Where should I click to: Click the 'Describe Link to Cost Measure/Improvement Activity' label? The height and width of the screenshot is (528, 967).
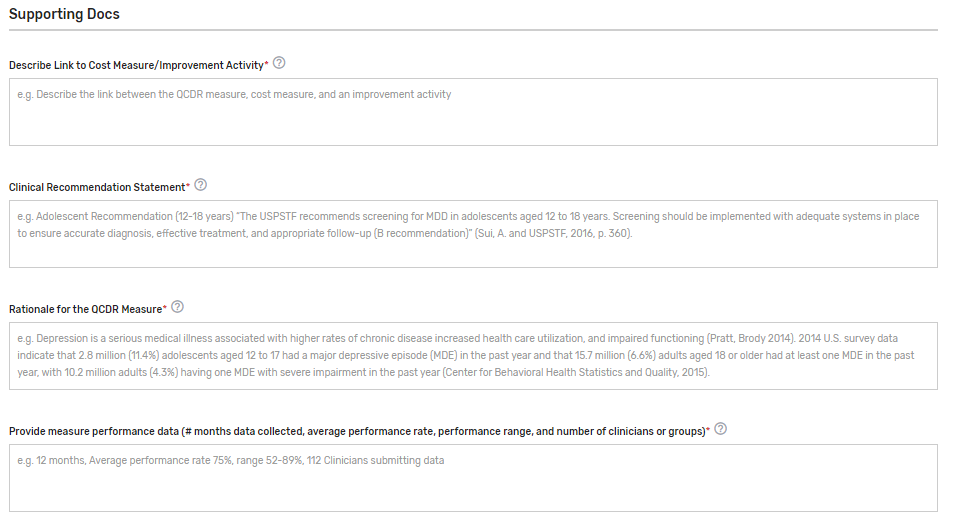(135, 65)
